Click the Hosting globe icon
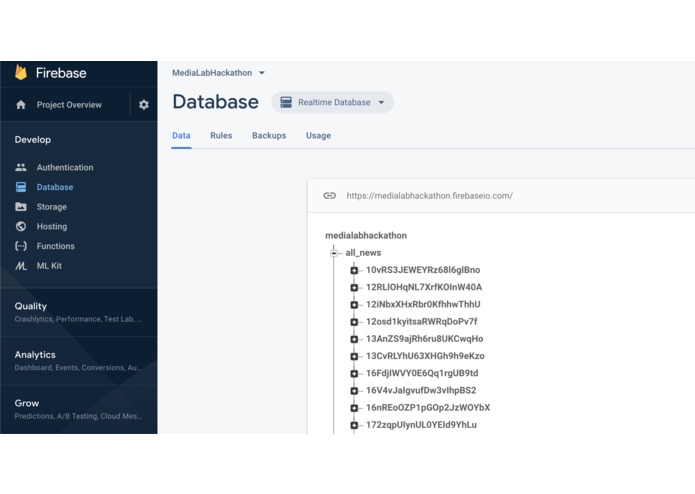 click(21, 226)
